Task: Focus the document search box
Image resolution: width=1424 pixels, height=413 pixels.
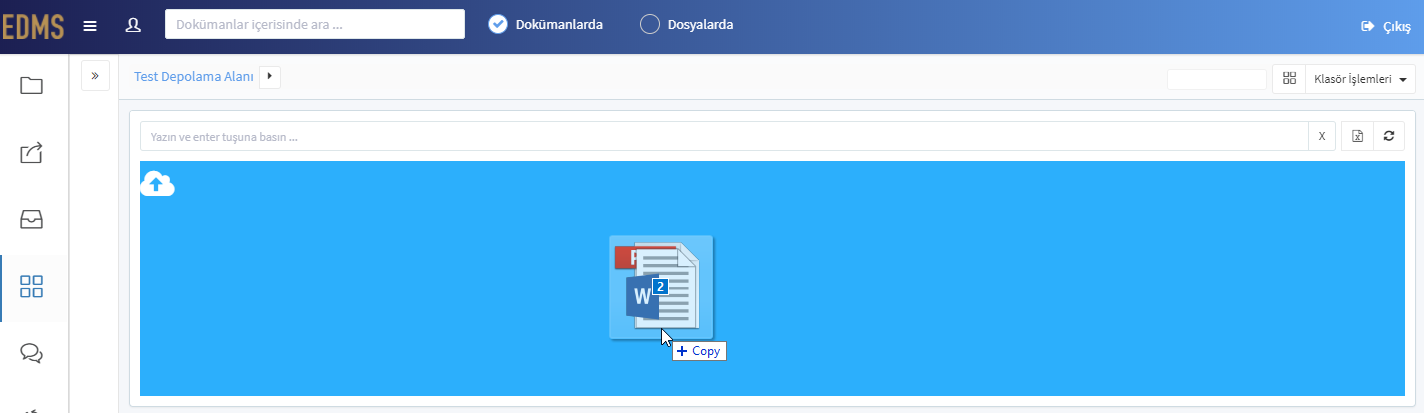Action: point(315,25)
